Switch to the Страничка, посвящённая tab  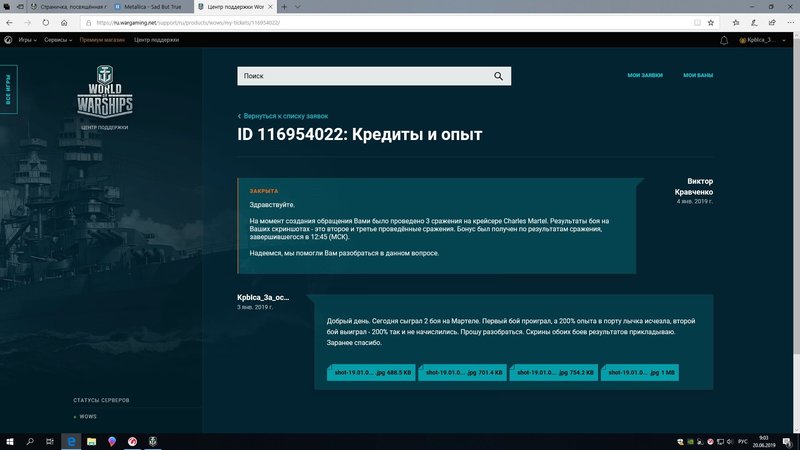point(69,7)
